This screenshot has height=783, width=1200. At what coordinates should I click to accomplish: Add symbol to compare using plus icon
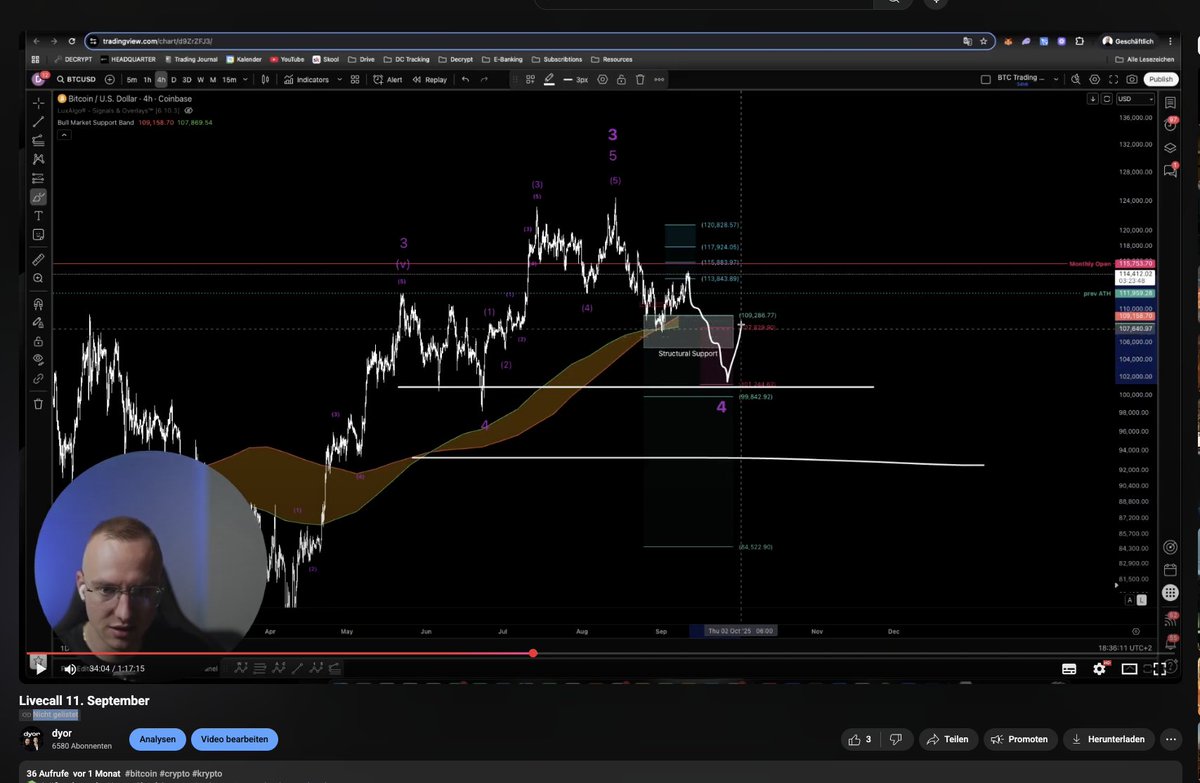tap(112, 79)
